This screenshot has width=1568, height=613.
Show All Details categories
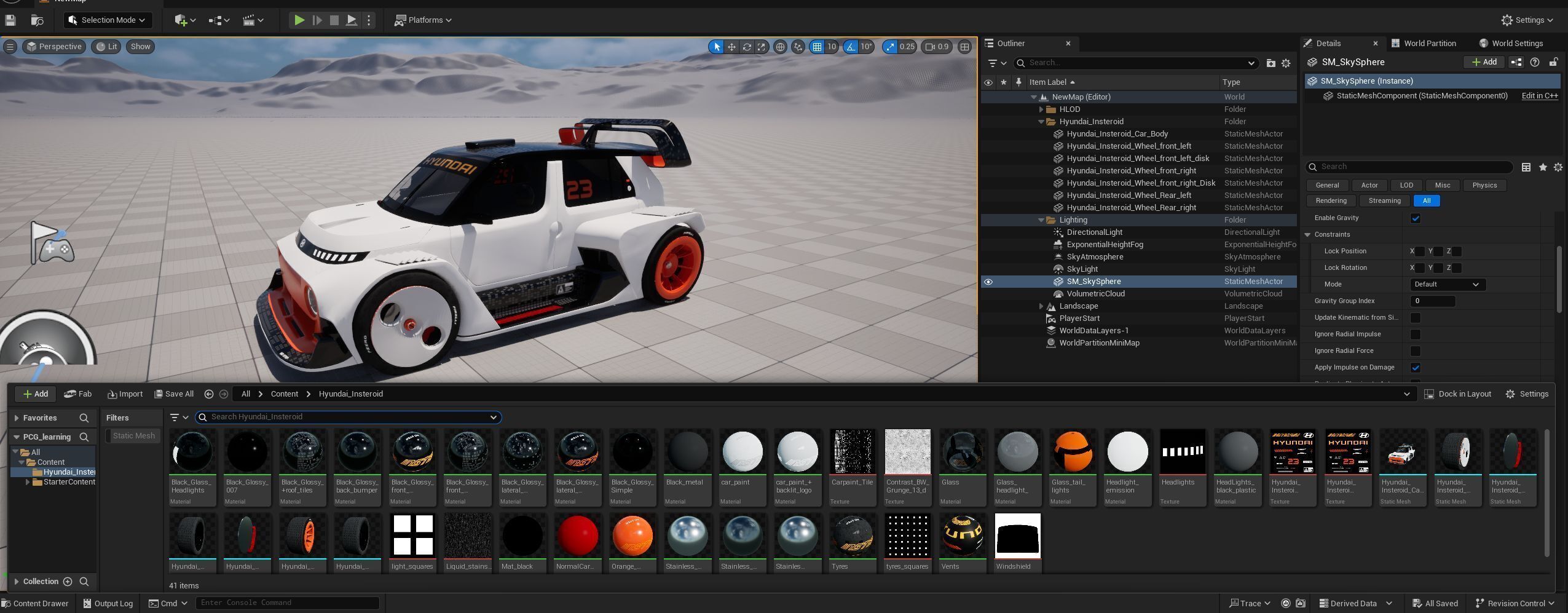point(1426,201)
